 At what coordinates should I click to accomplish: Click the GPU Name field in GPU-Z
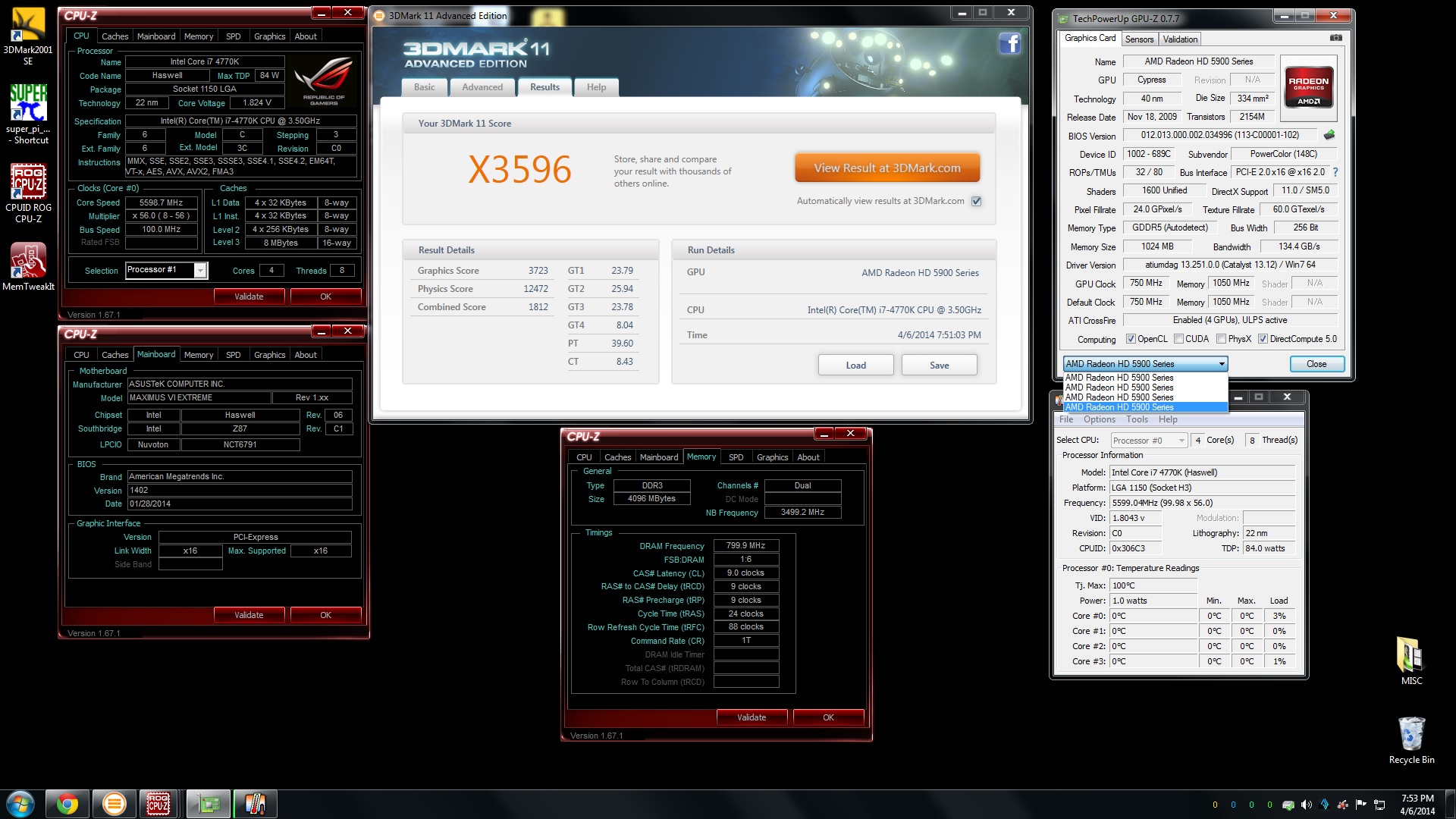1198,61
